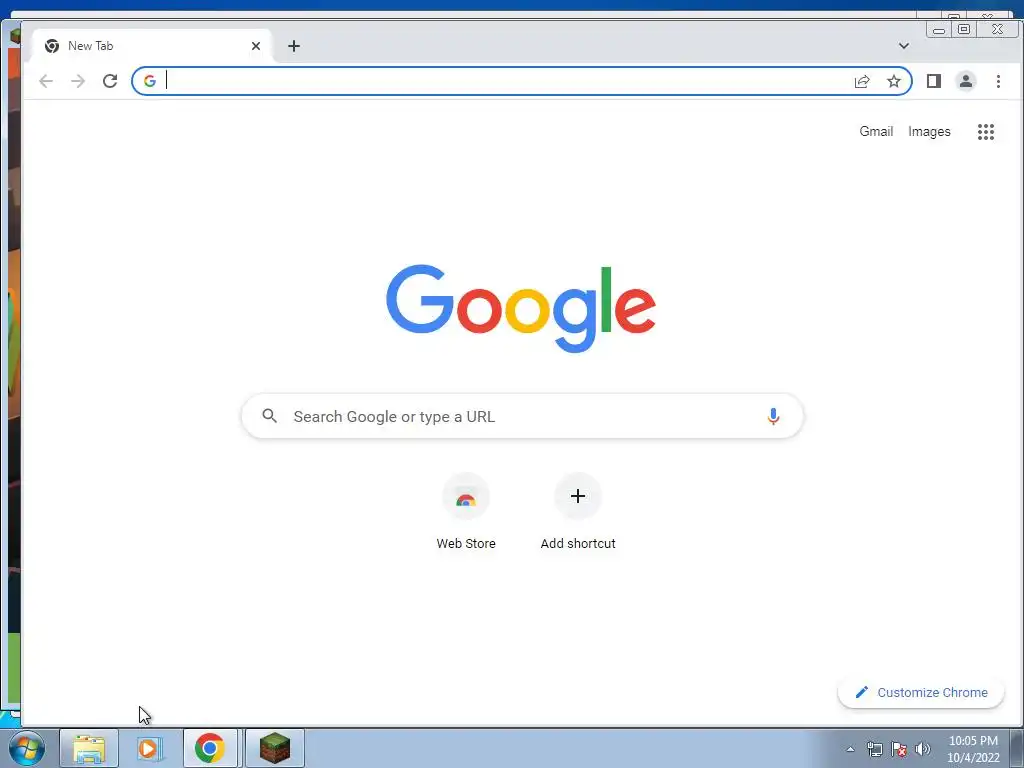Image resolution: width=1024 pixels, height=768 pixels.
Task: Open the Google apps grid
Action: [x=985, y=132]
